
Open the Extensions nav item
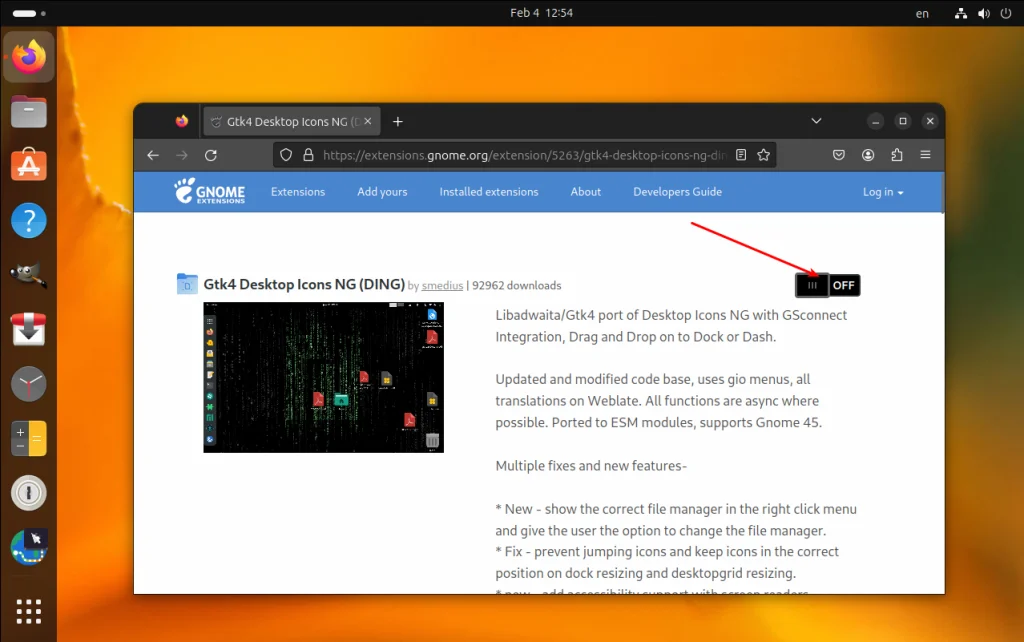tap(298, 192)
